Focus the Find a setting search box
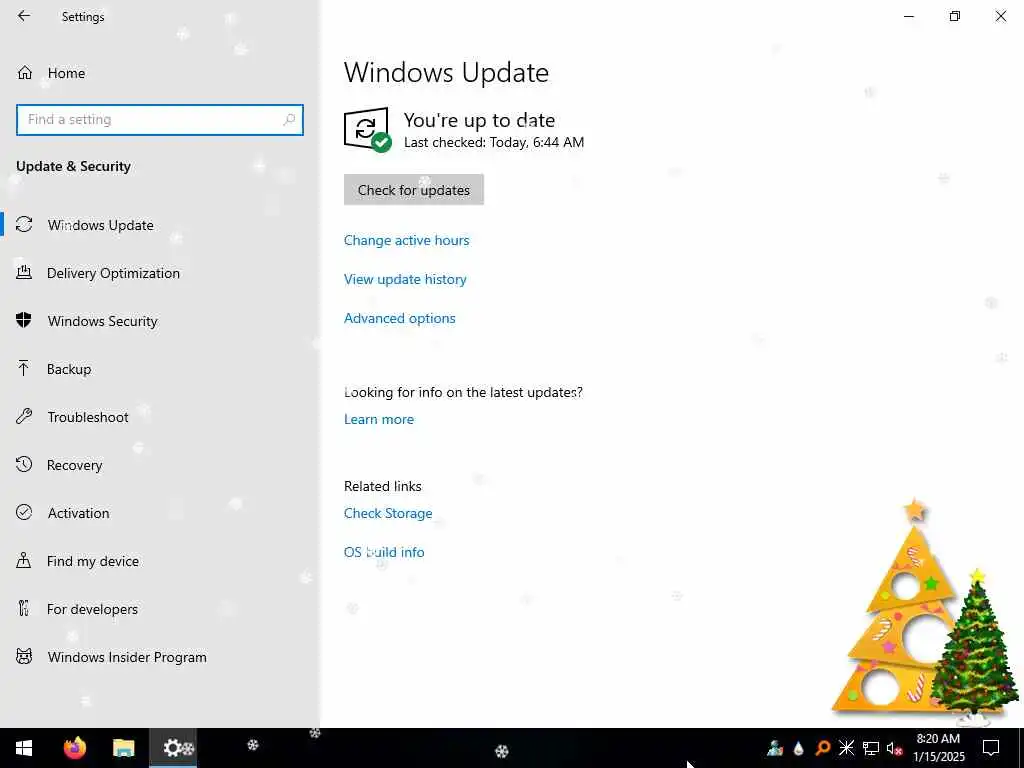This screenshot has height=768, width=1024. (x=160, y=120)
